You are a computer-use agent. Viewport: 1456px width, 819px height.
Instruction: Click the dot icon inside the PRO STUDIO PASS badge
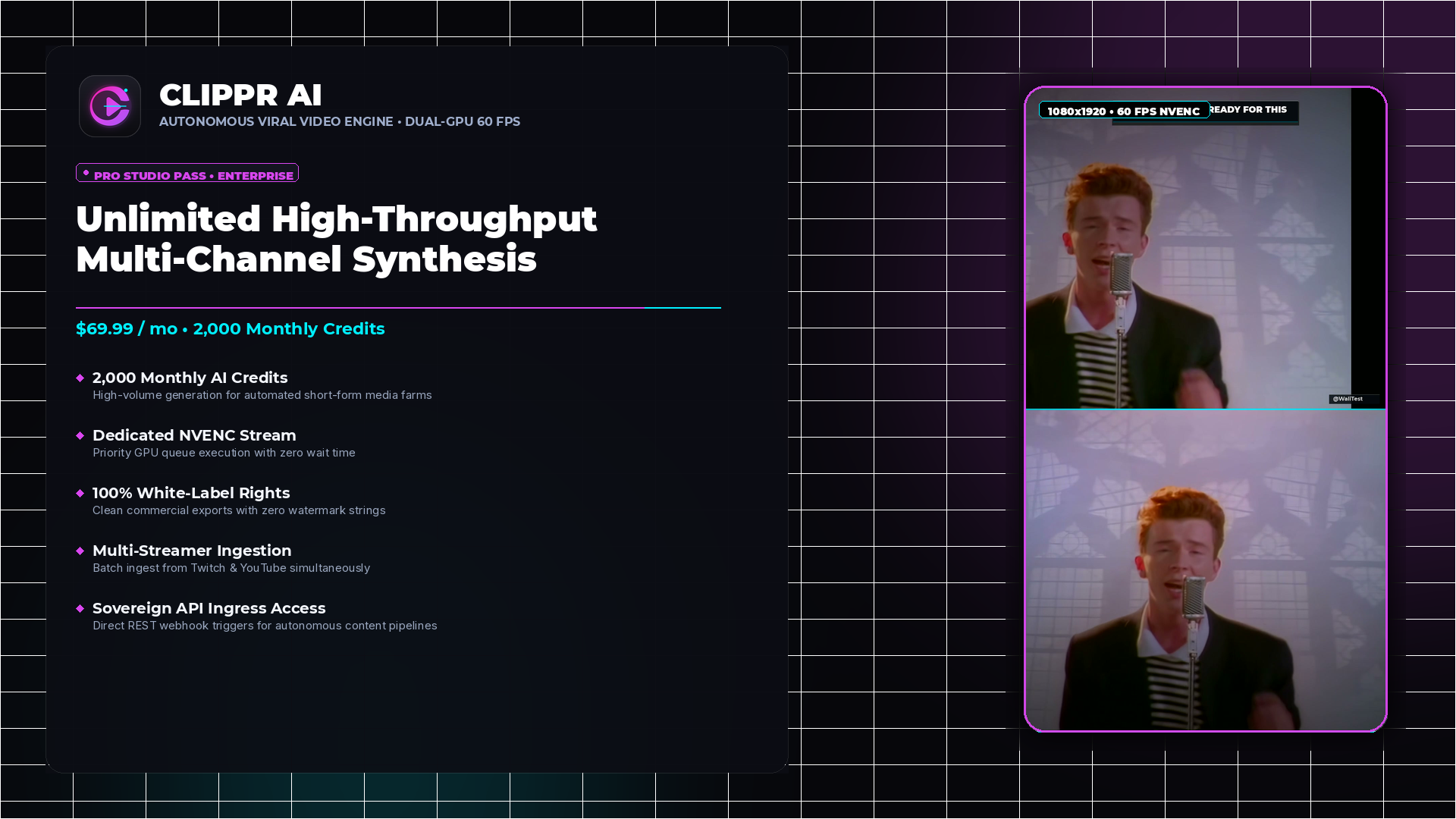pyautogui.click(x=86, y=173)
